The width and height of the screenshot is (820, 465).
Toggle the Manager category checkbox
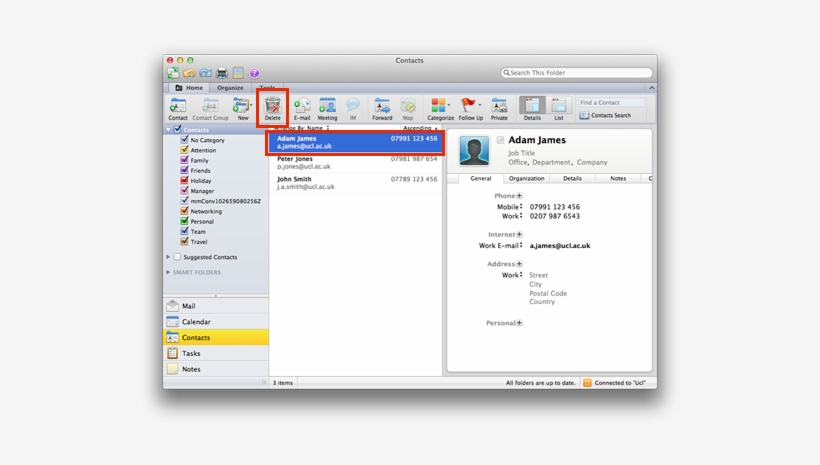184,190
